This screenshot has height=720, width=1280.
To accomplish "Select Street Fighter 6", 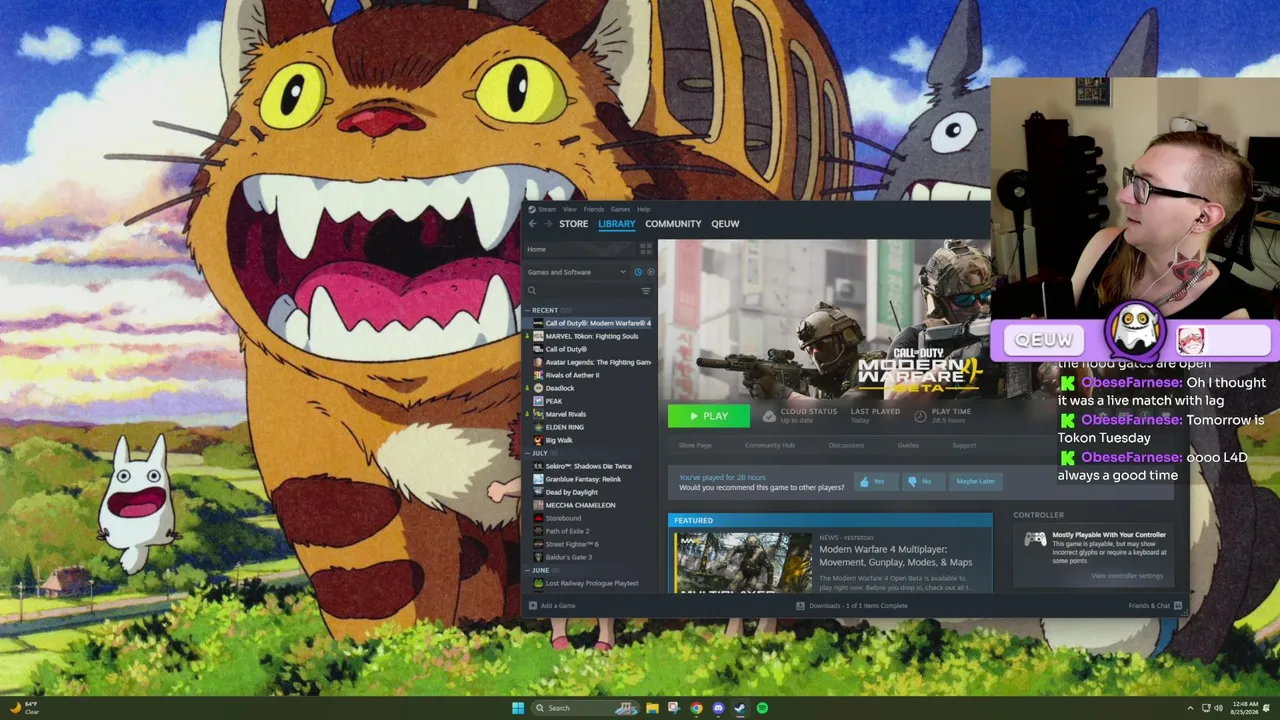I will 589,544.
